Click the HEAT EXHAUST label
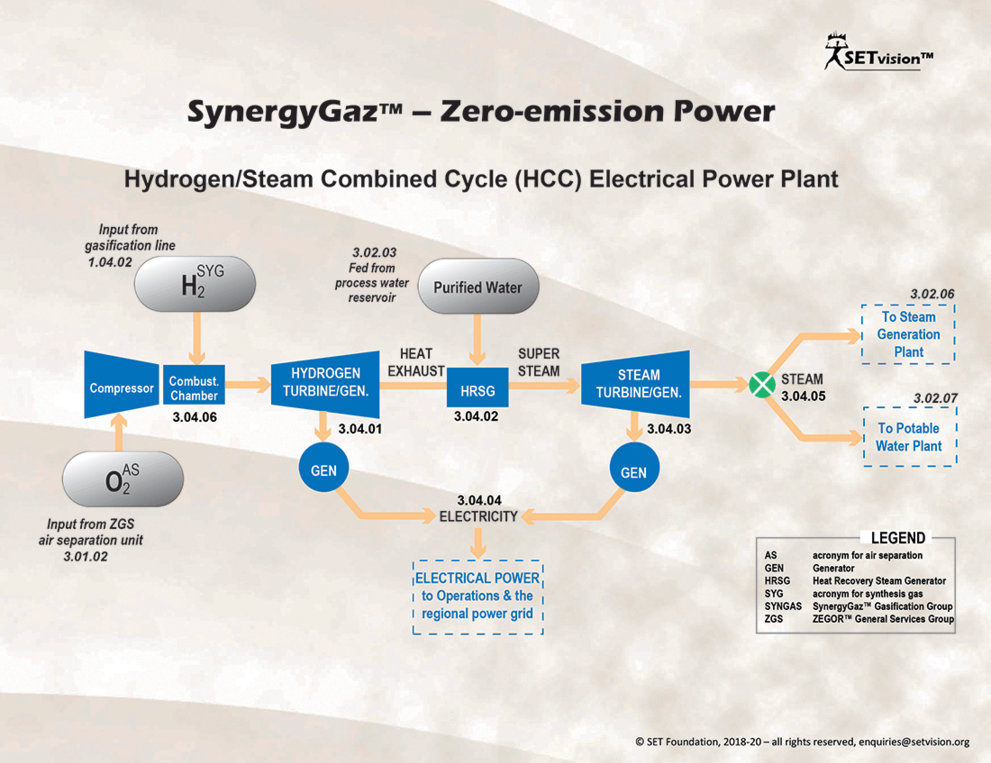Viewport: 991px width, 763px height. click(416, 362)
